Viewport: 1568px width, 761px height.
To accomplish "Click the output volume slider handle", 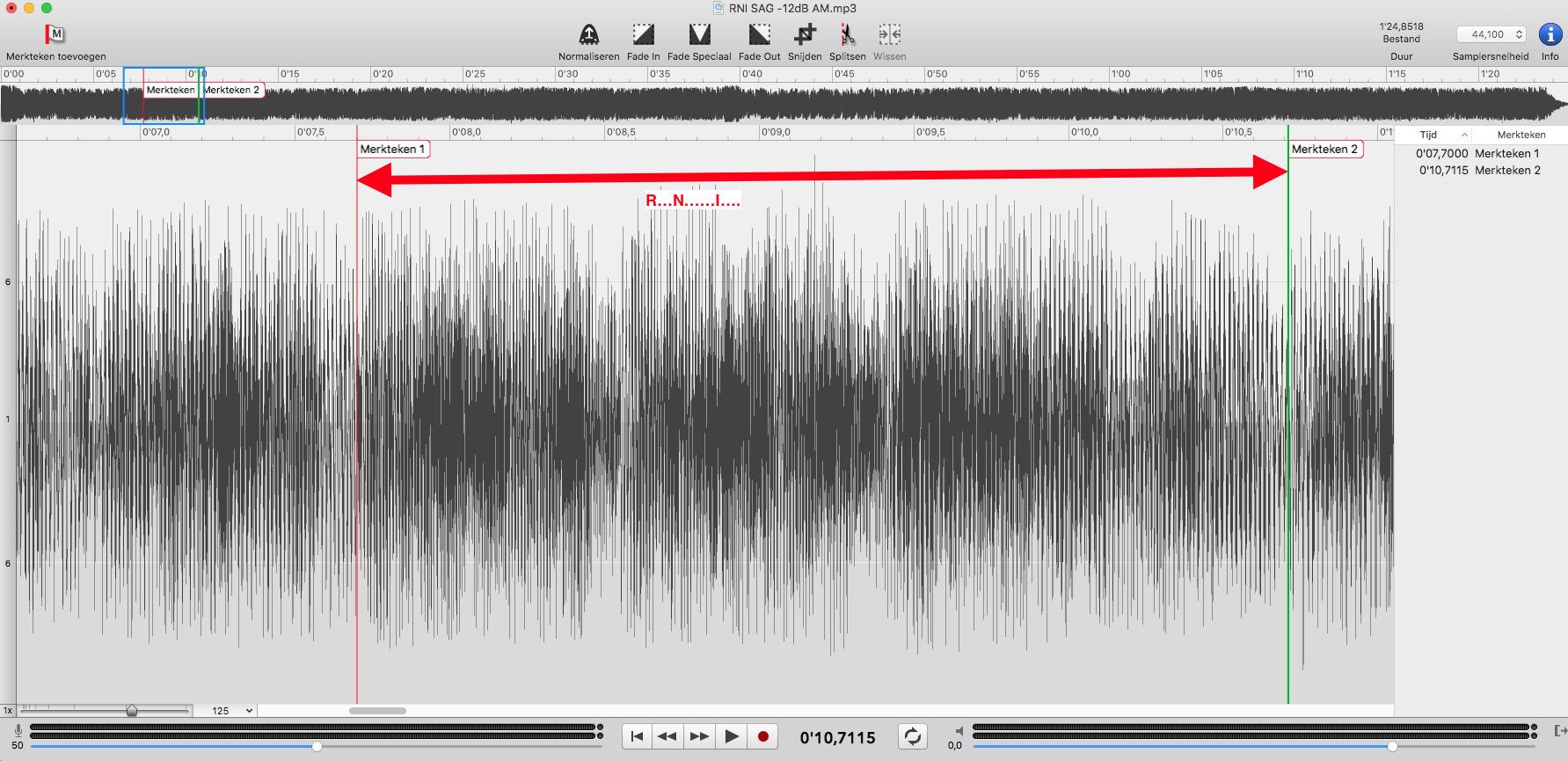I will tap(1392, 747).
